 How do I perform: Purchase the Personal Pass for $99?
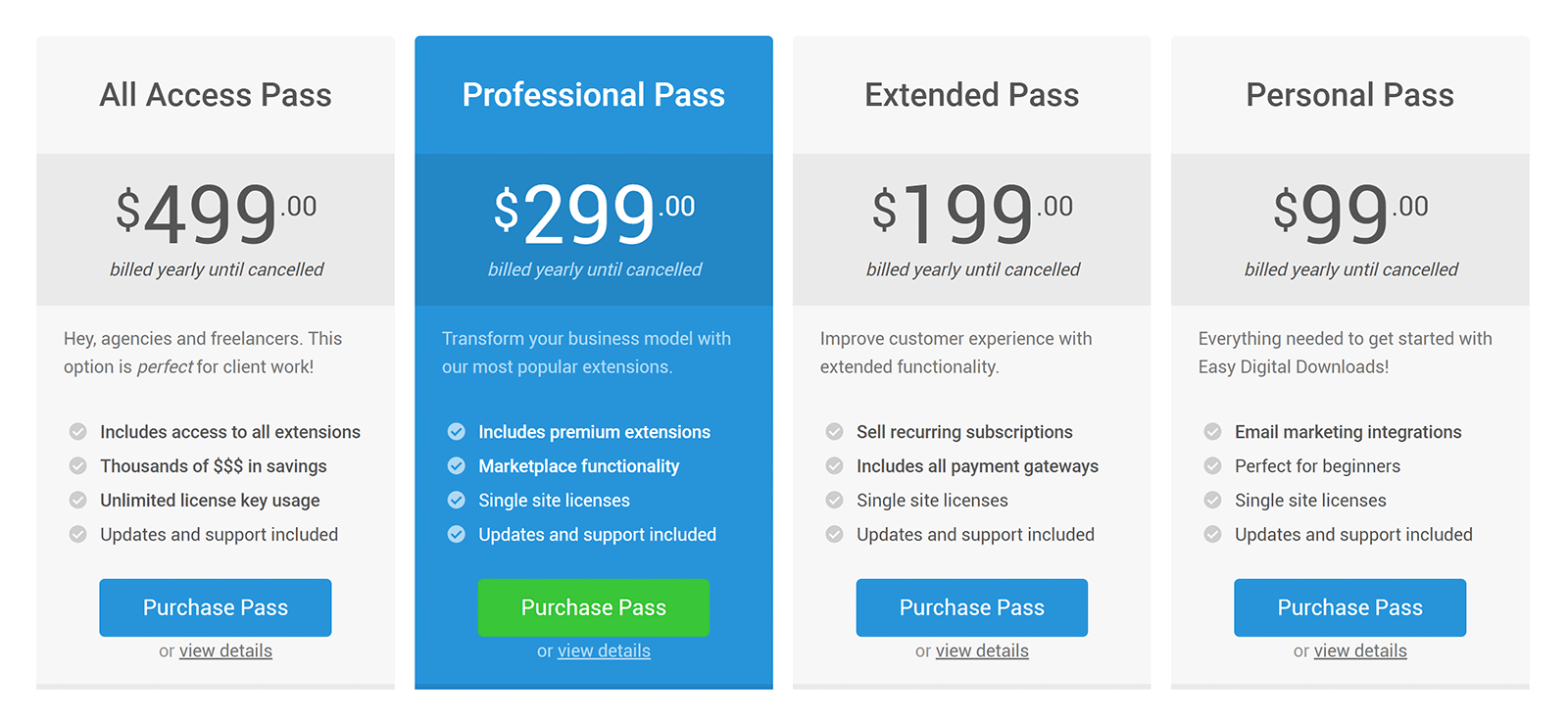[1350, 607]
